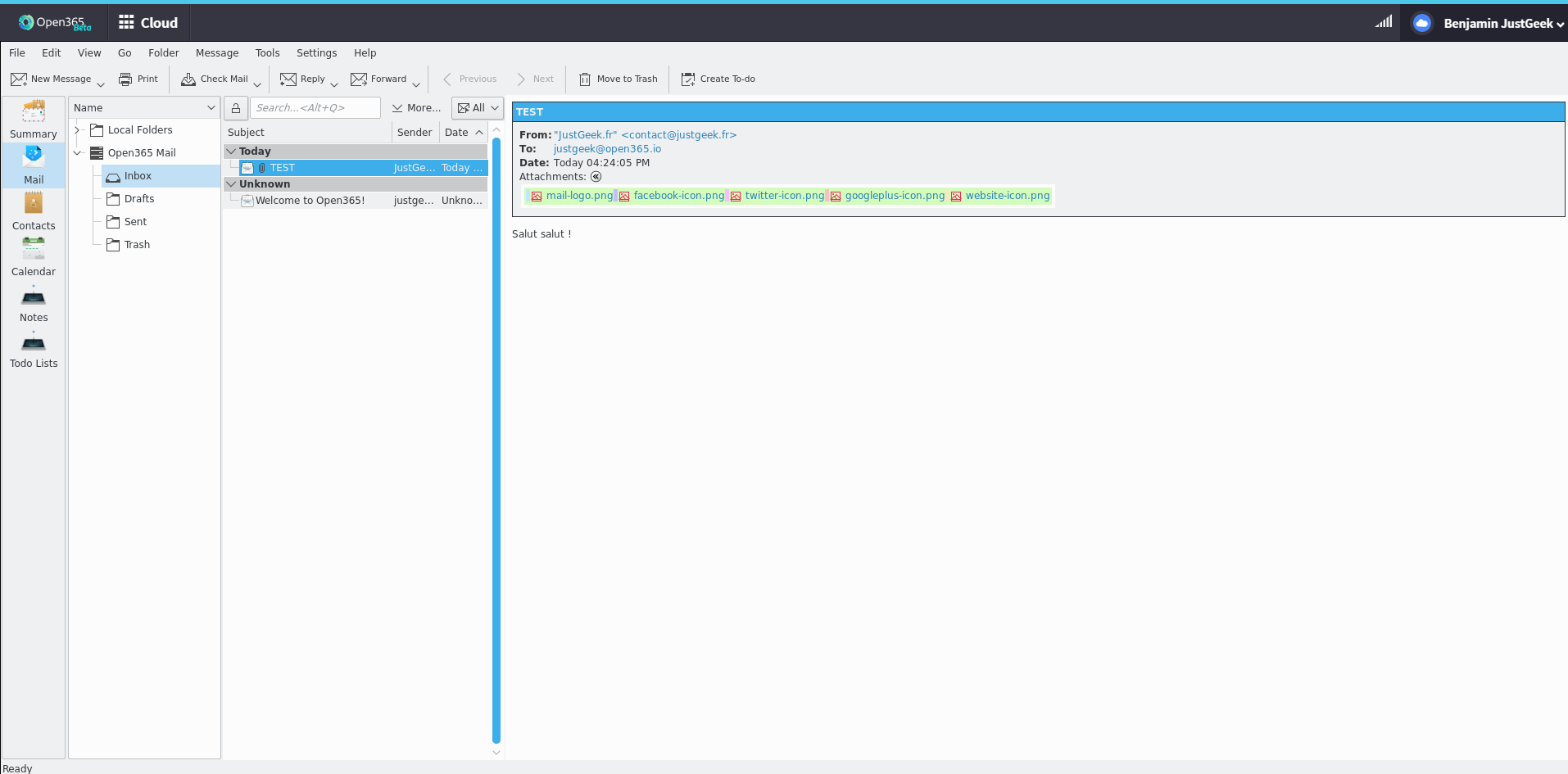Click the user avatar cloud icon
The height and width of the screenshot is (774, 1568).
[x=1422, y=23]
